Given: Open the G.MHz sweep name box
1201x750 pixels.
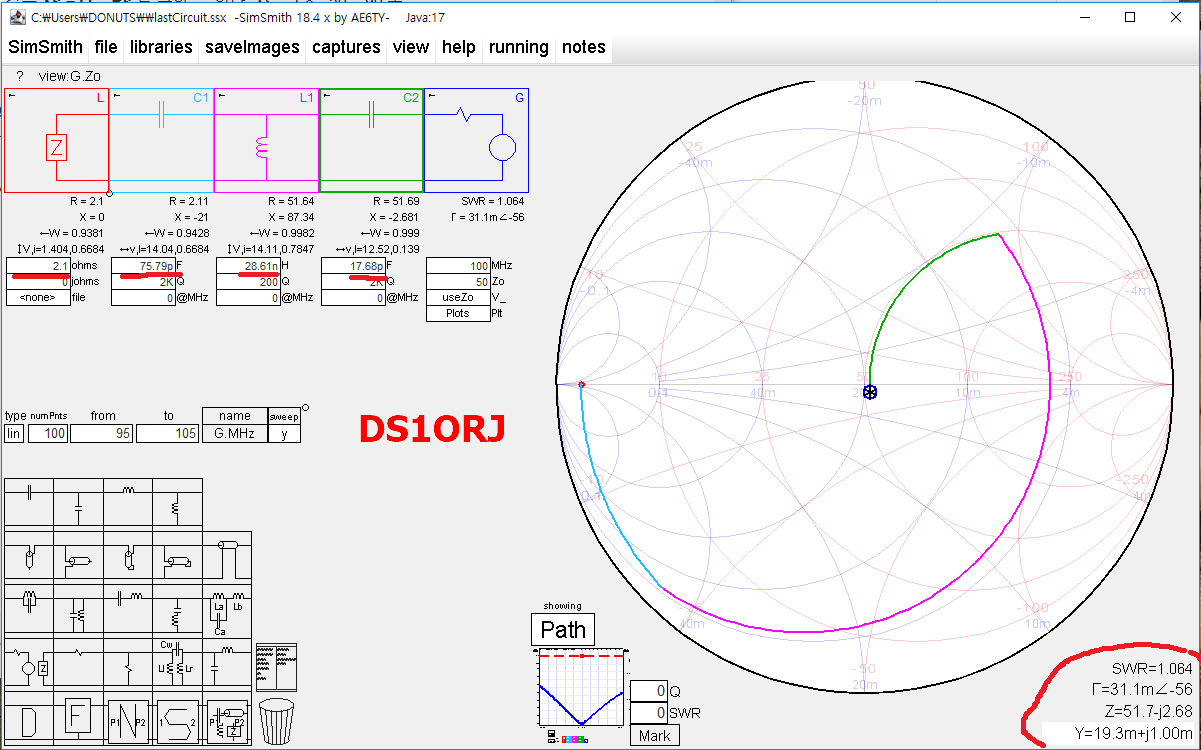Looking at the screenshot, I should [235, 433].
